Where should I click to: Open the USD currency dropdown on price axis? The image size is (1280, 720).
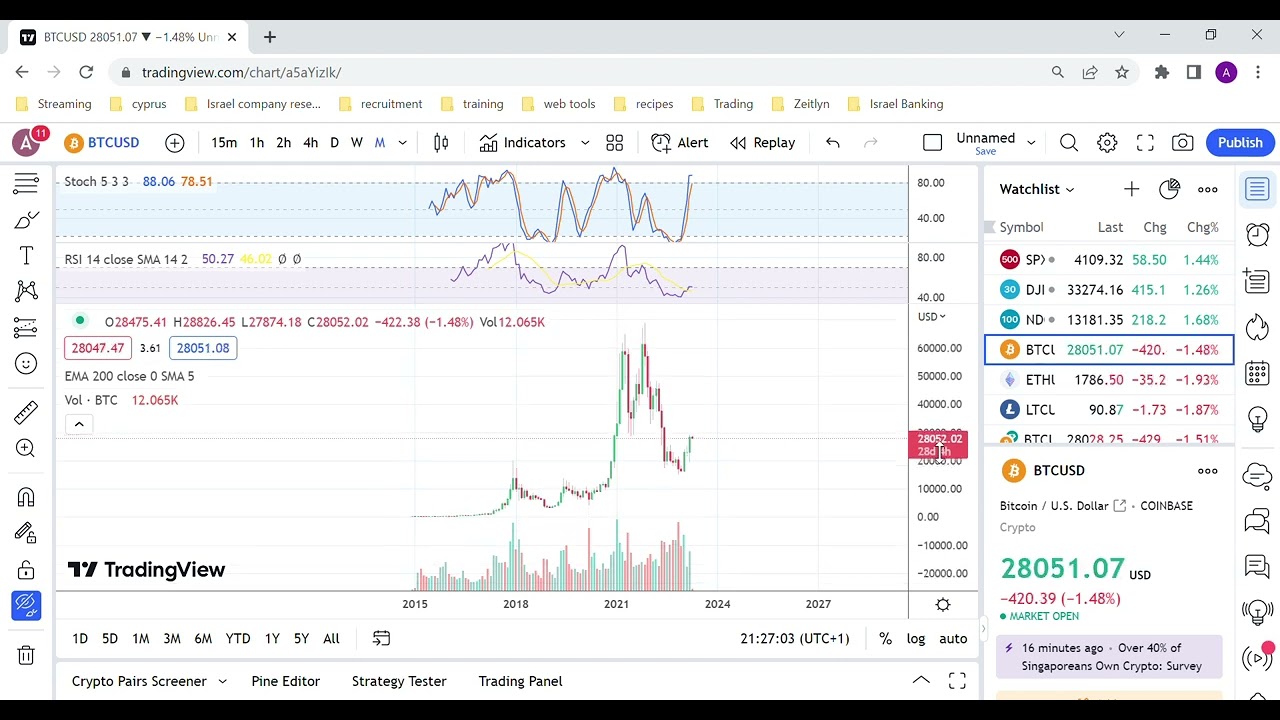[932, 317]
